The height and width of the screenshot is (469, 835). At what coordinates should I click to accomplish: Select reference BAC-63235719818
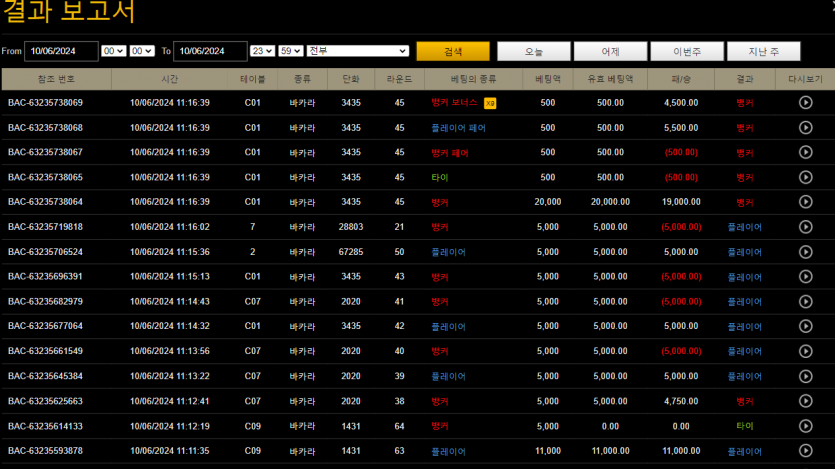(x=45, y=227)
